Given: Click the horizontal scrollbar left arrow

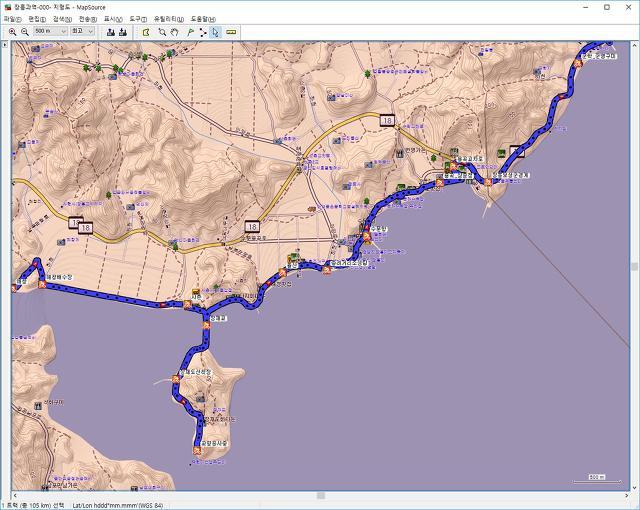Looking at the screenshot, I should click(16, 495).
